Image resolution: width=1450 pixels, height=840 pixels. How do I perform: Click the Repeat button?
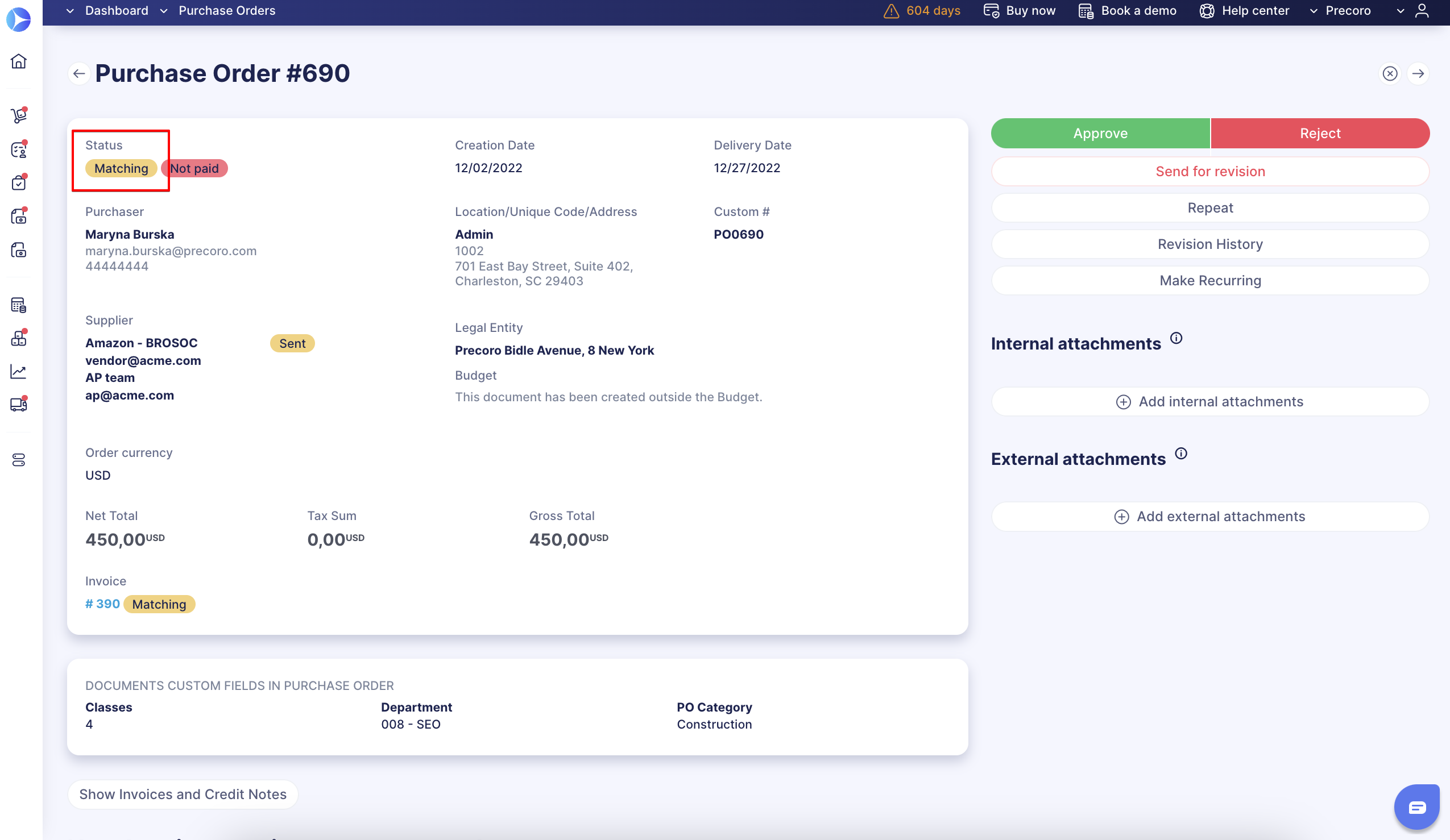(1210, 207)
